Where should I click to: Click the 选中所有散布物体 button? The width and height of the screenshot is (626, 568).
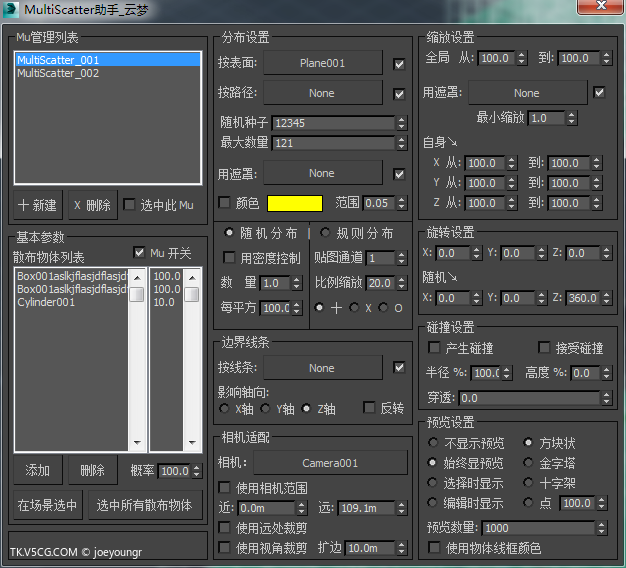(x=145, y=505)
